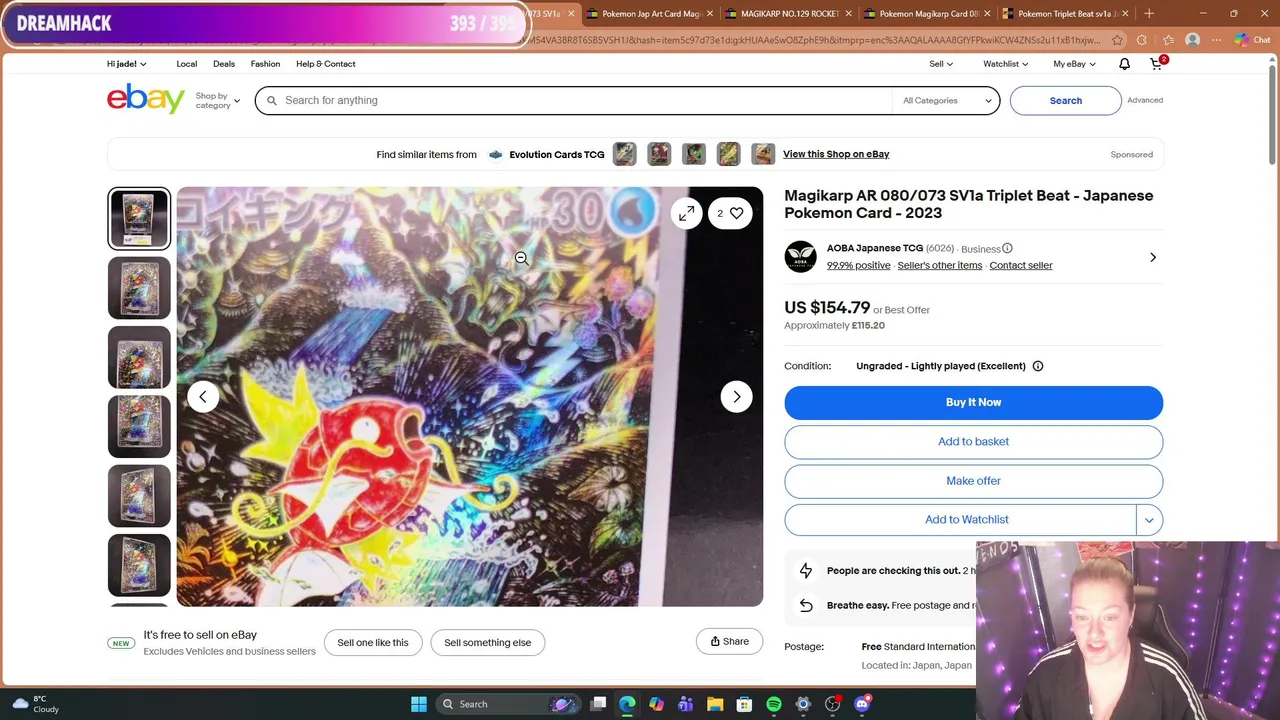The width and height of the screenshot is (1280, 720).
Task: Open a new browser tab
Action: tap(1149, 14)
